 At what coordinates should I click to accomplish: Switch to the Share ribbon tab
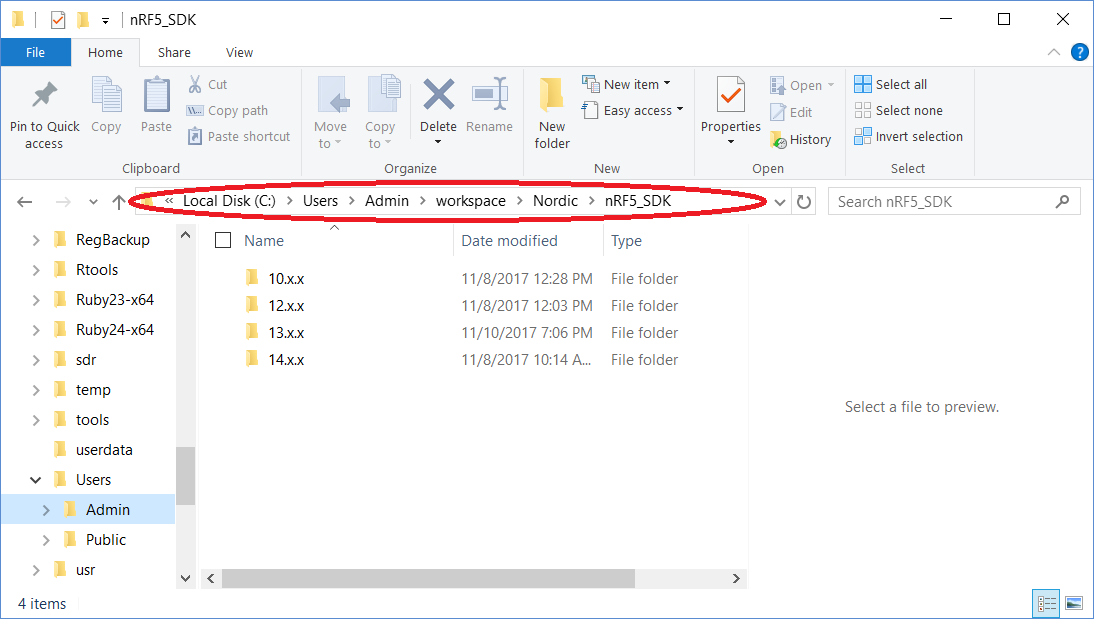(174, 52)
